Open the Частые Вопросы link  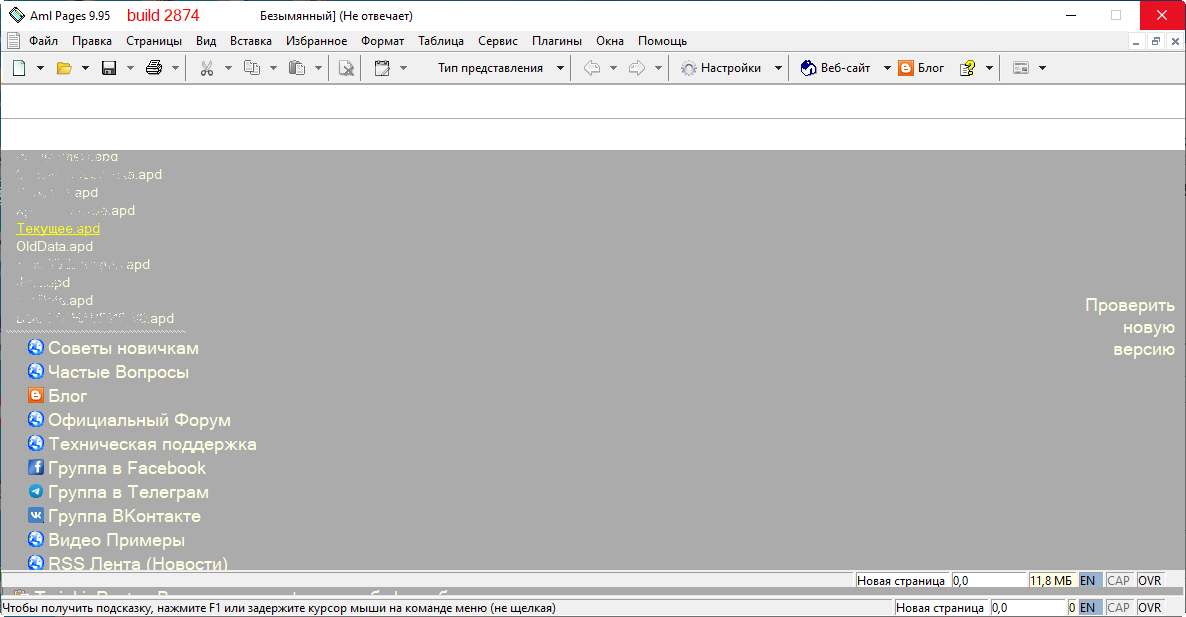pyautogui.click(x=118, y=372)
